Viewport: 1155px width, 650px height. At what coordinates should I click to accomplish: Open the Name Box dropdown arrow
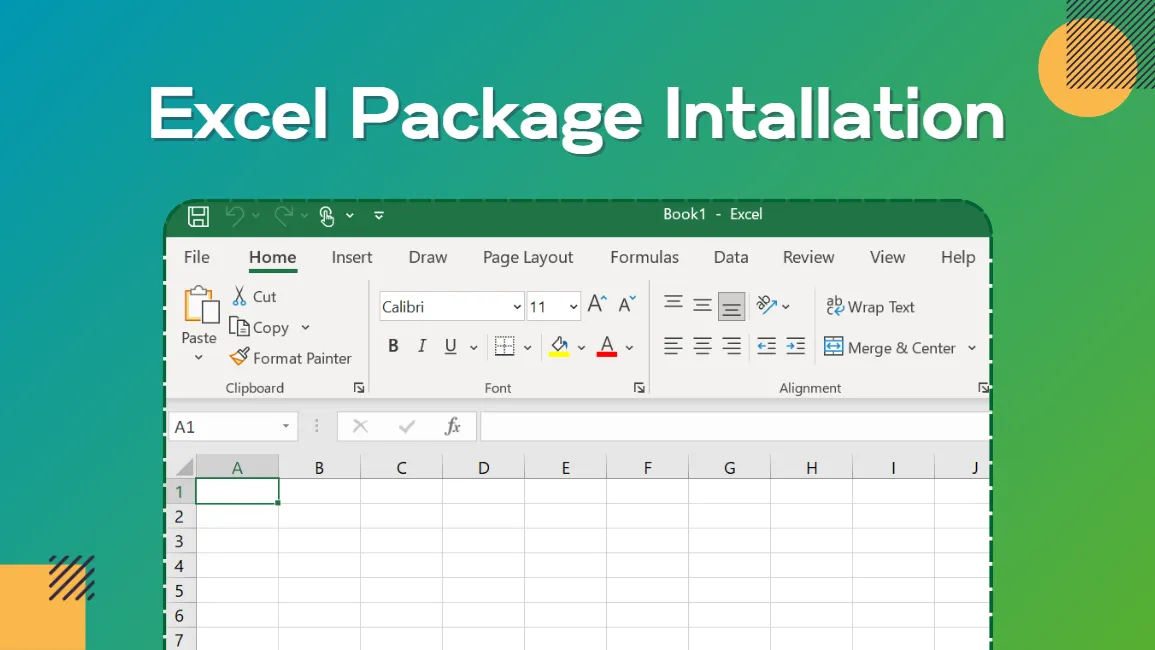pos(286,426)
